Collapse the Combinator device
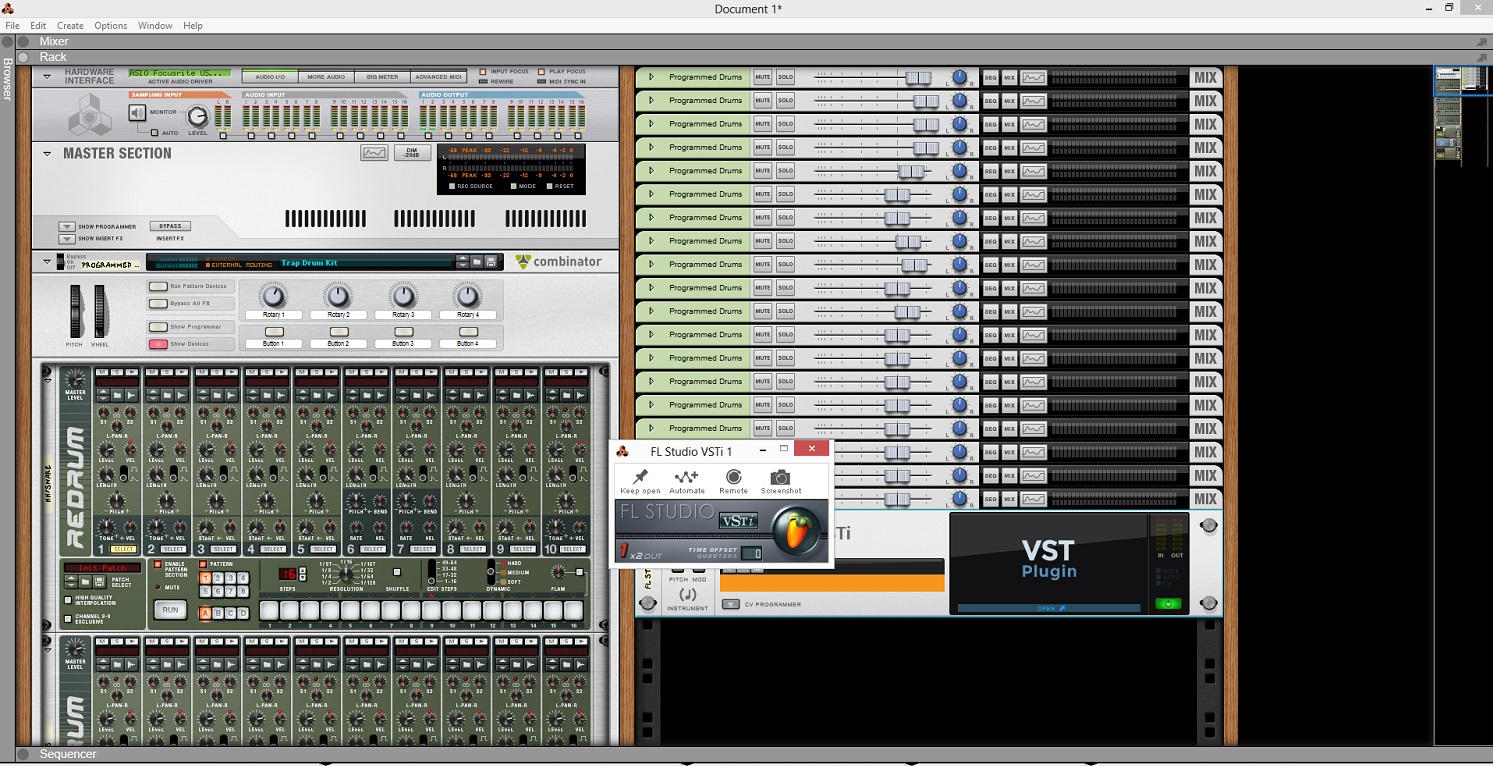This screenshot has width=1493, height=766. (x=47, y=261)
